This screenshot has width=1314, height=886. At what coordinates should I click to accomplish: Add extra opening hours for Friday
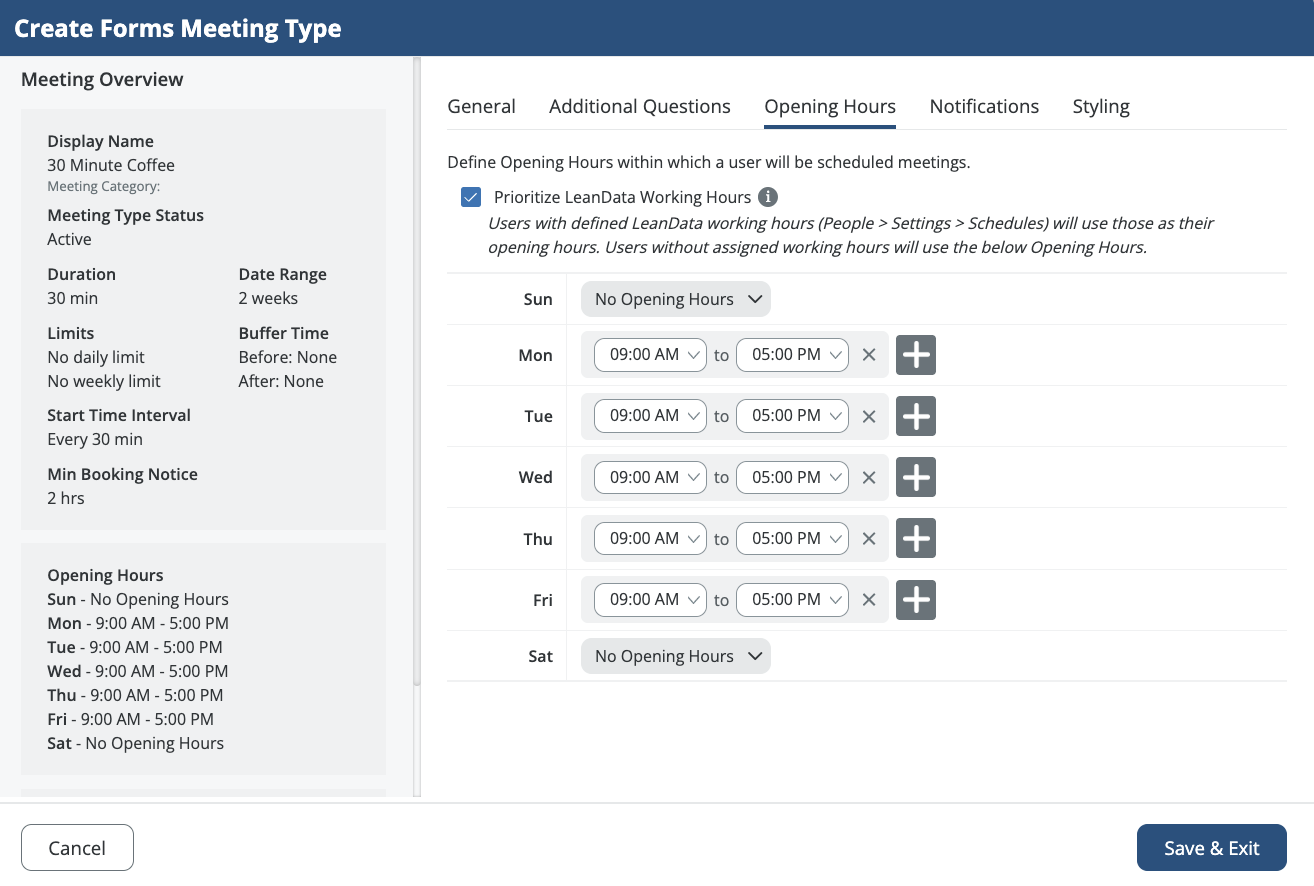click(x=915, y=600)
